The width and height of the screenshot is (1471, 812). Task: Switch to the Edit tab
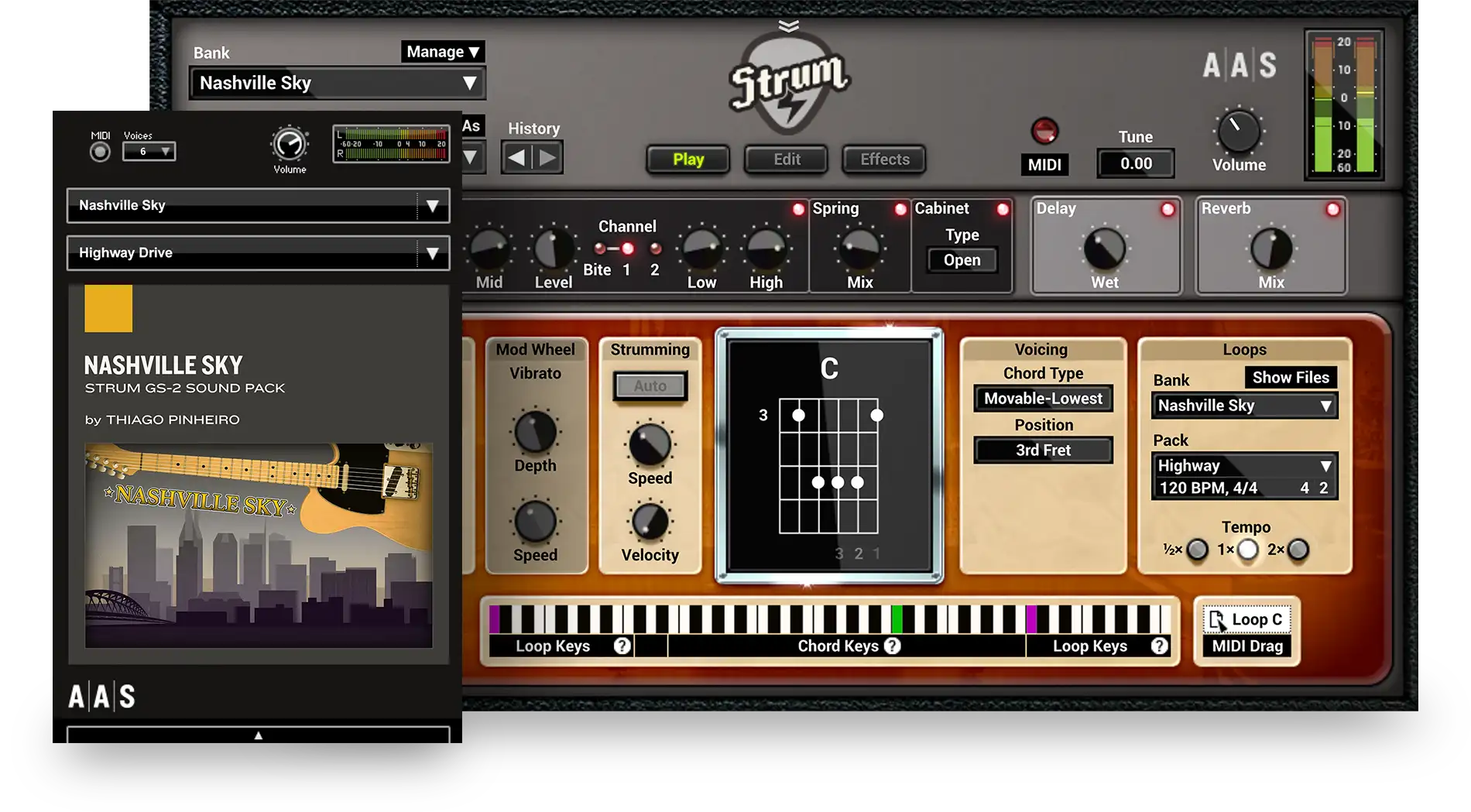(x=787, y=159)
